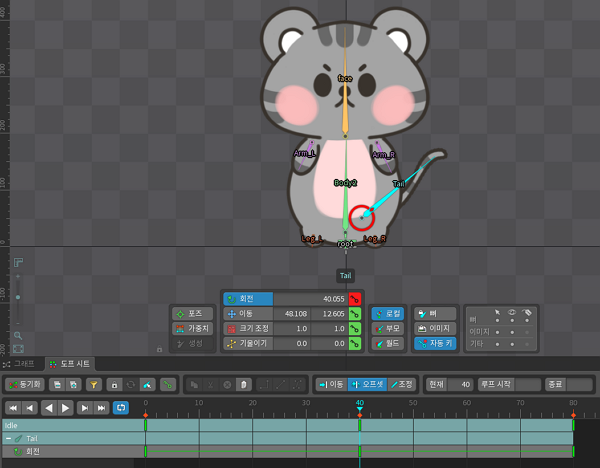Switch to the 그래프 graph tab
This screenshot has height=468, width=600.
pyautogui.click(x=20, y=364)
